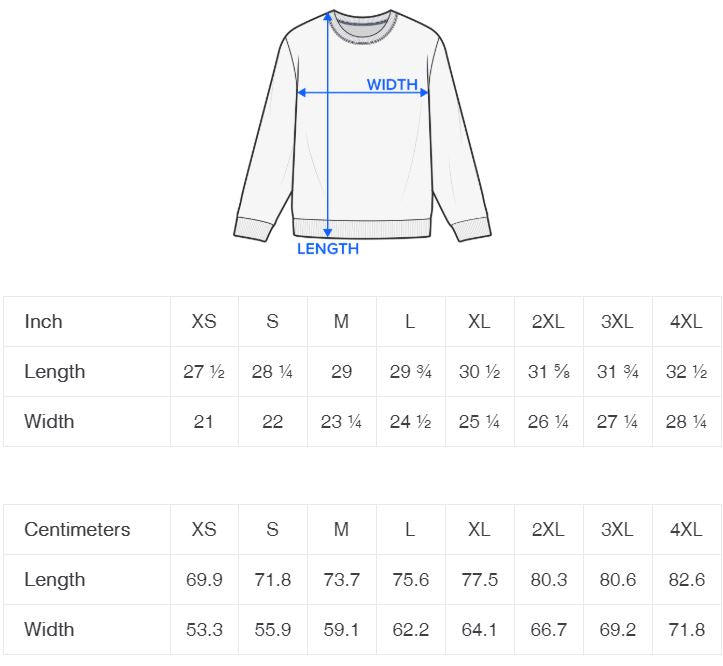Viewport: 723px width, 666px height.
Task: Select the 31 ⅝ length cell
Action: coord(548,372)
